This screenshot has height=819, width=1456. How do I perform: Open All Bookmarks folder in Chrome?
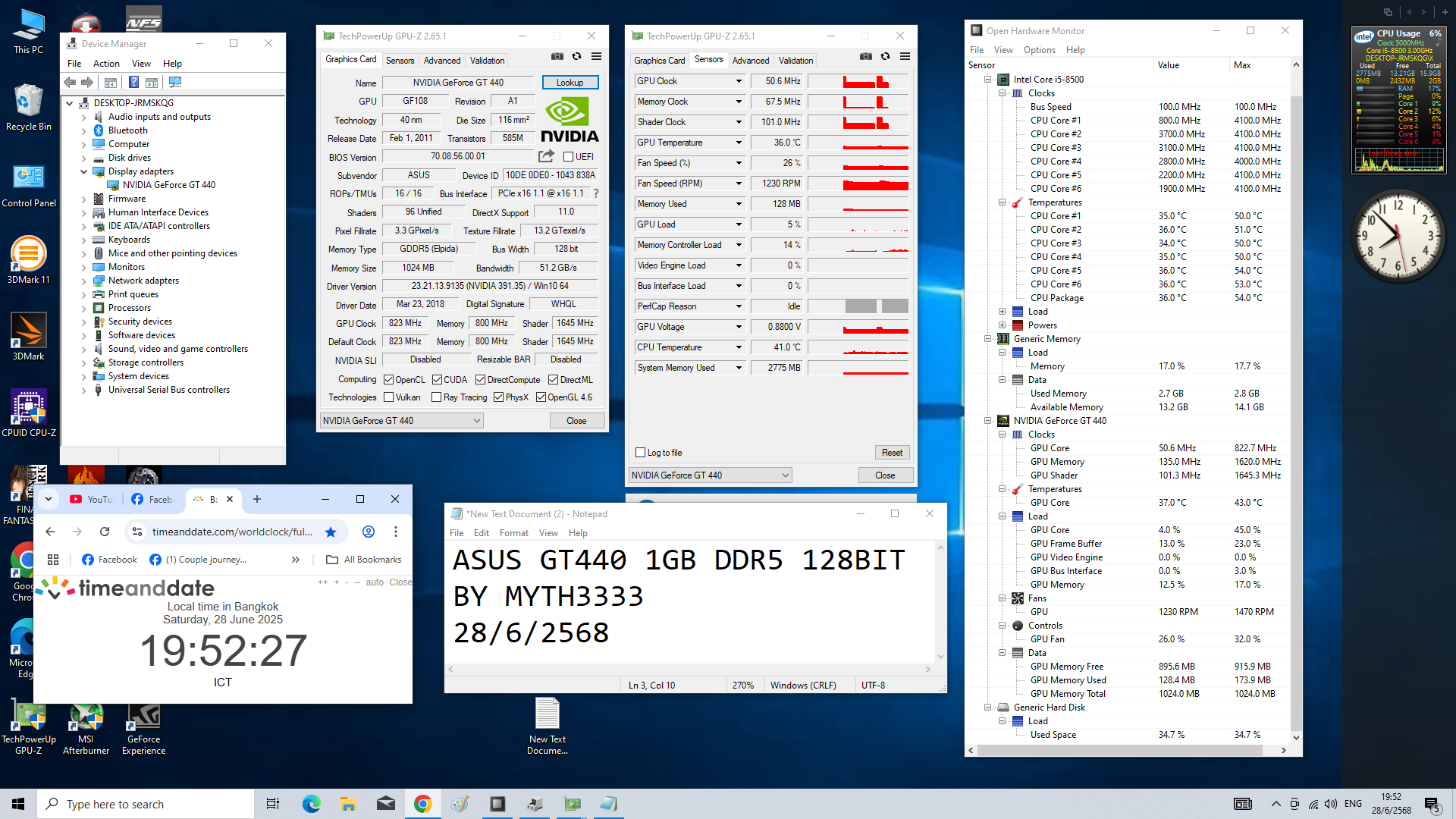[364, 560]
